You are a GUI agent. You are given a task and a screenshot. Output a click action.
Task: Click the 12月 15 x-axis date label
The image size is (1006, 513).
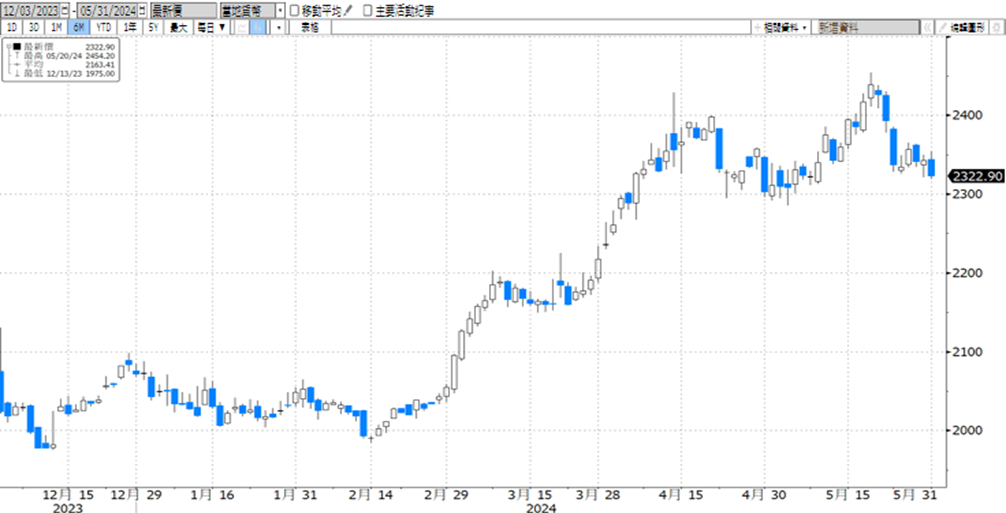69,495
